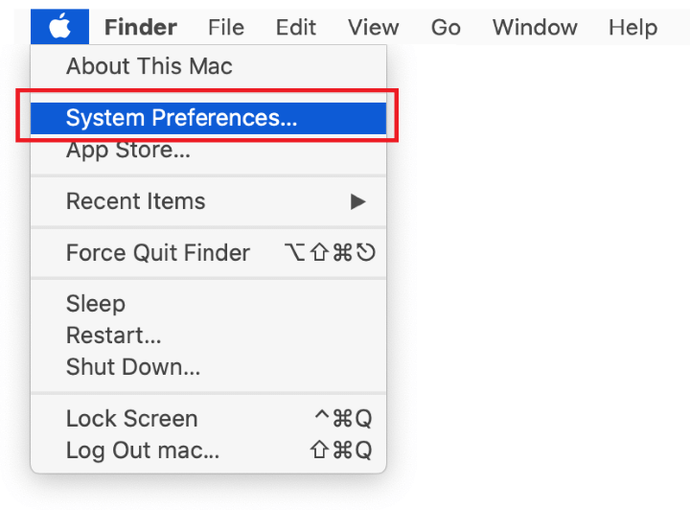This screenshot has height=510, width=690.
Task: Select System Preferences… entry
Action: [181, 118]
